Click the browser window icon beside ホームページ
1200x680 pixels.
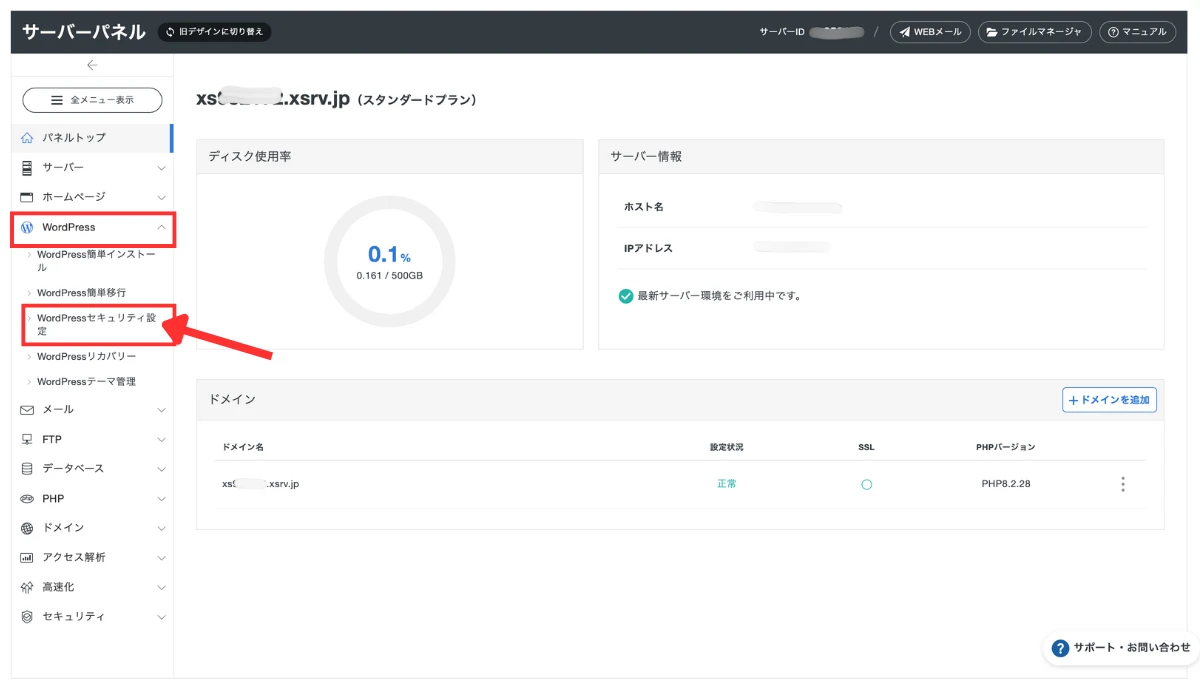pyautogui.click(x=27, y=197)
